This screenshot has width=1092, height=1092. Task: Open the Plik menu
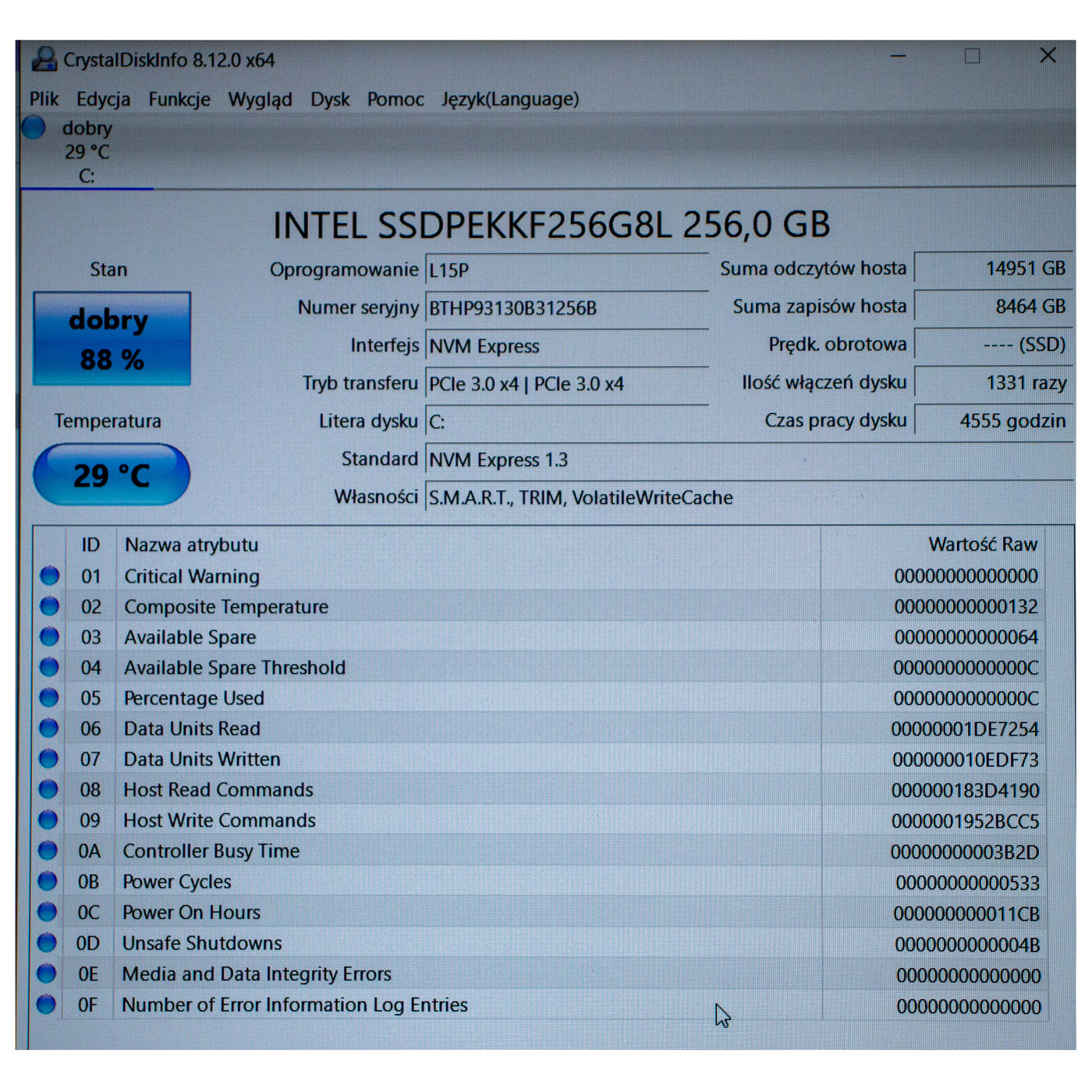coord(44,99)
